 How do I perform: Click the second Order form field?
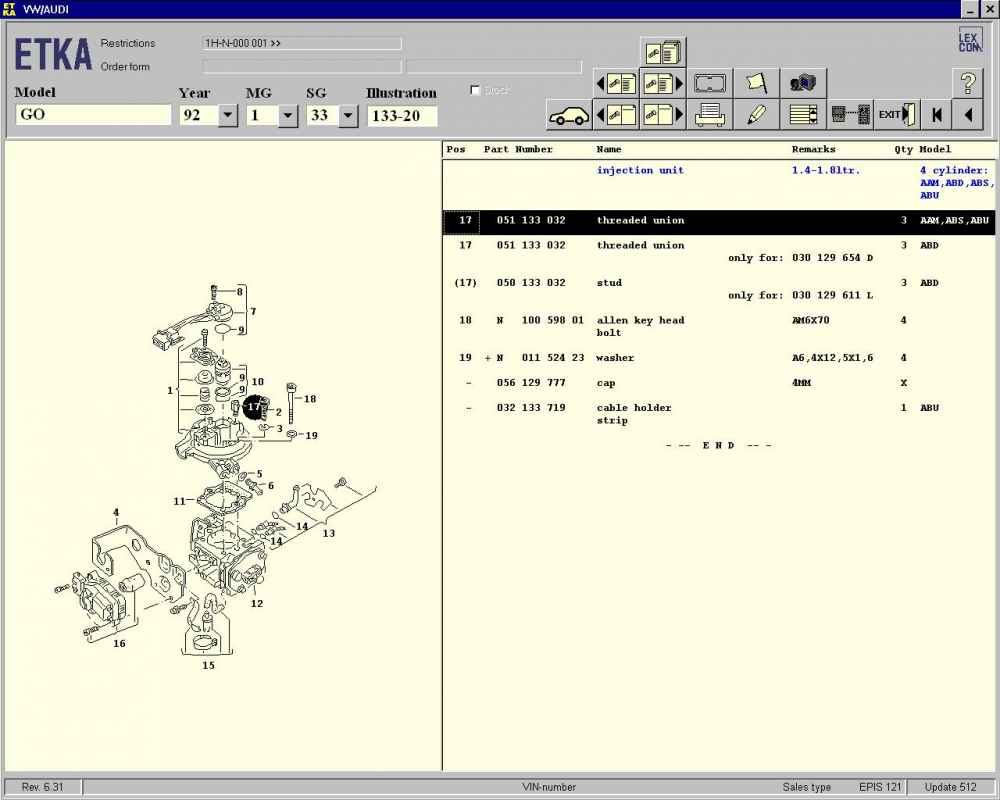tap(494, 66)
